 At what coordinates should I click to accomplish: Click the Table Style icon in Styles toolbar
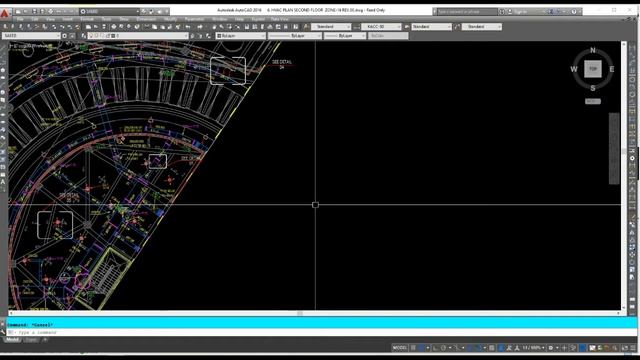pos(407,27)
